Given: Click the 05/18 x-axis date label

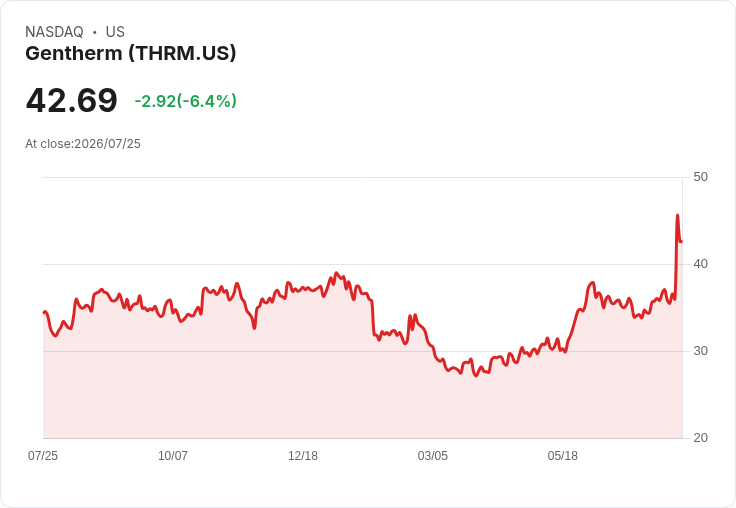Looking at the screenshot, I should tap(563, 455).
